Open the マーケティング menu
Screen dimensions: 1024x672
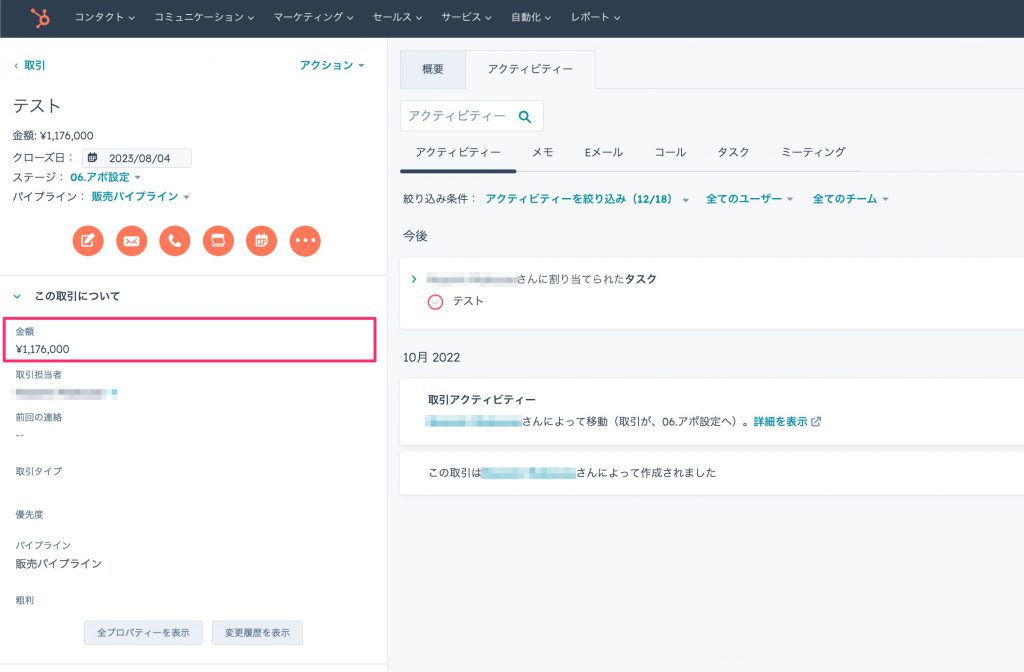pos(313,18)
